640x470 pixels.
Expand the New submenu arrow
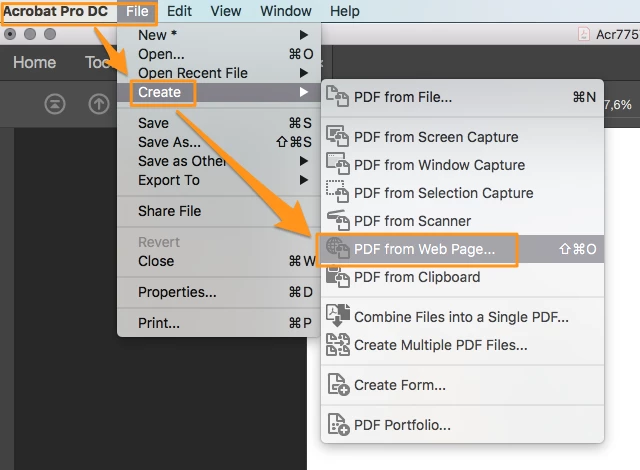pos(303,35)
